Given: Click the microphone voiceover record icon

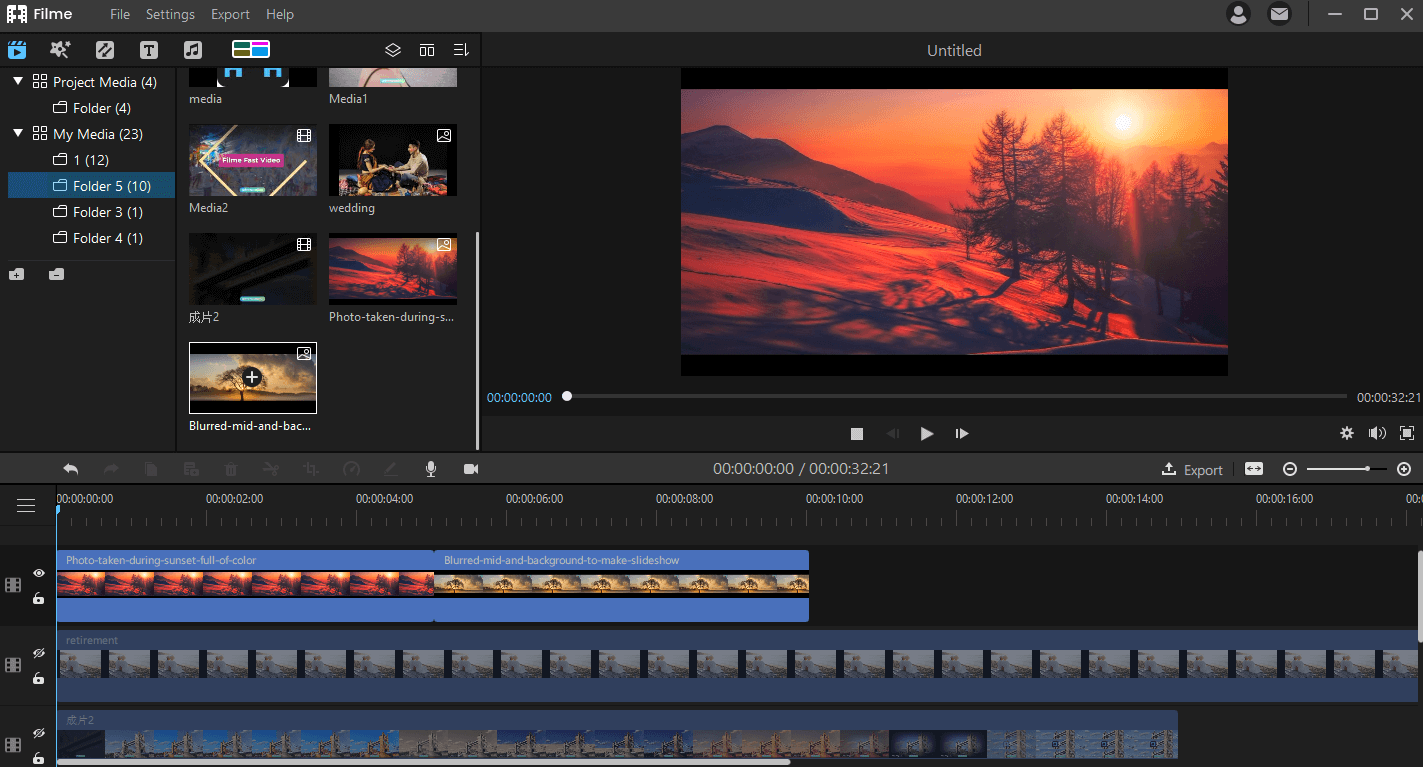Looking at the screenshot, I should point(431,469).
